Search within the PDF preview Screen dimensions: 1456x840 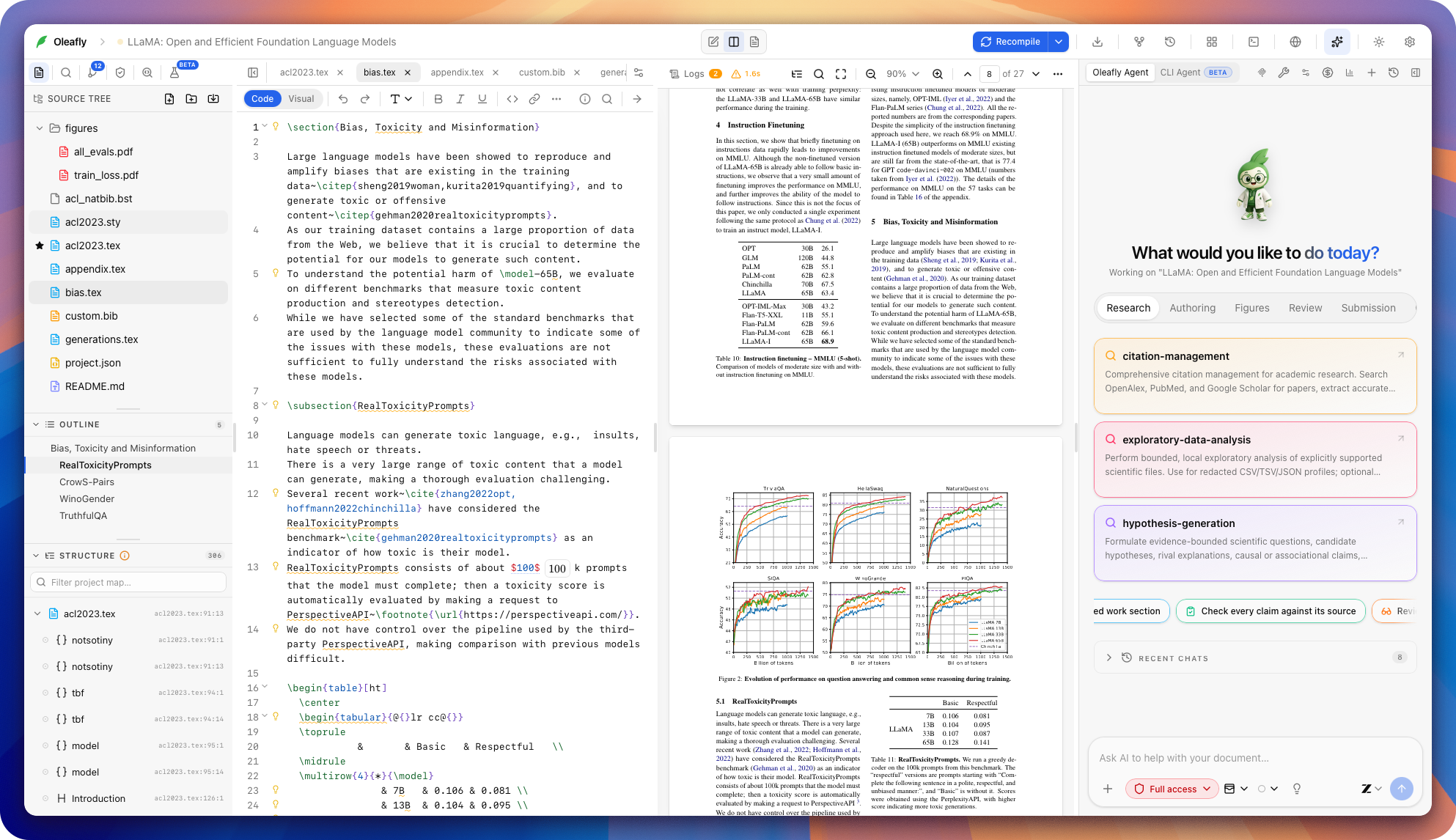point(819,74)
